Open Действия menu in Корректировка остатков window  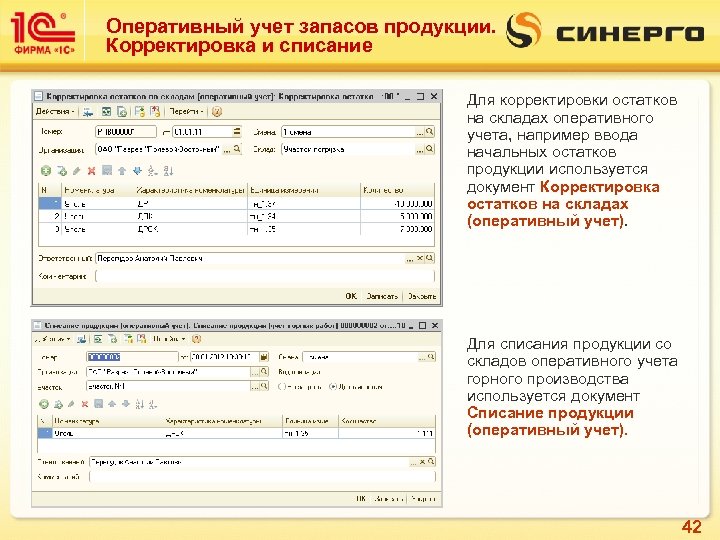pos(55,112)
